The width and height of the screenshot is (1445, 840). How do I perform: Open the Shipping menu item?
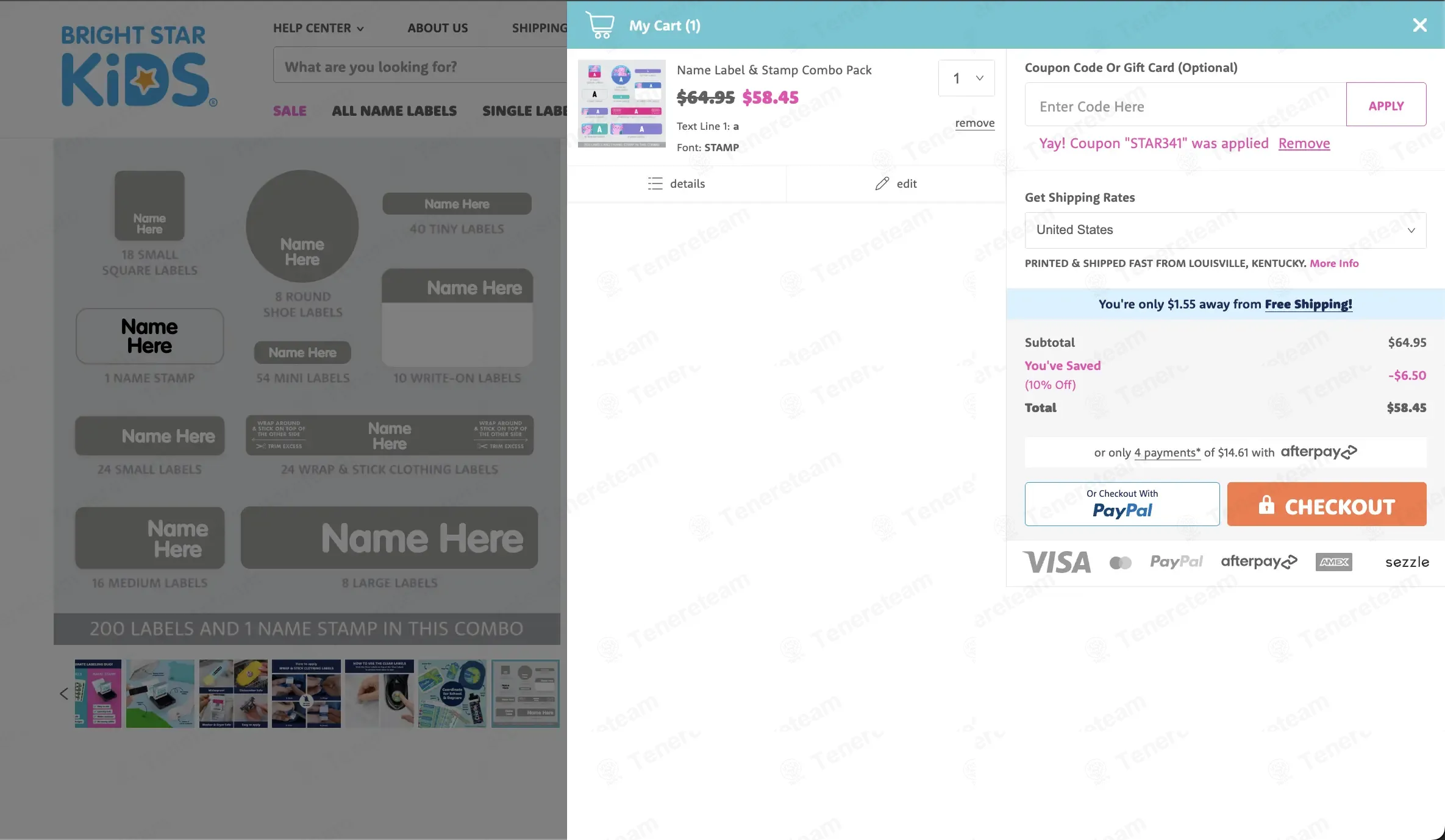(x=539, y=28)
